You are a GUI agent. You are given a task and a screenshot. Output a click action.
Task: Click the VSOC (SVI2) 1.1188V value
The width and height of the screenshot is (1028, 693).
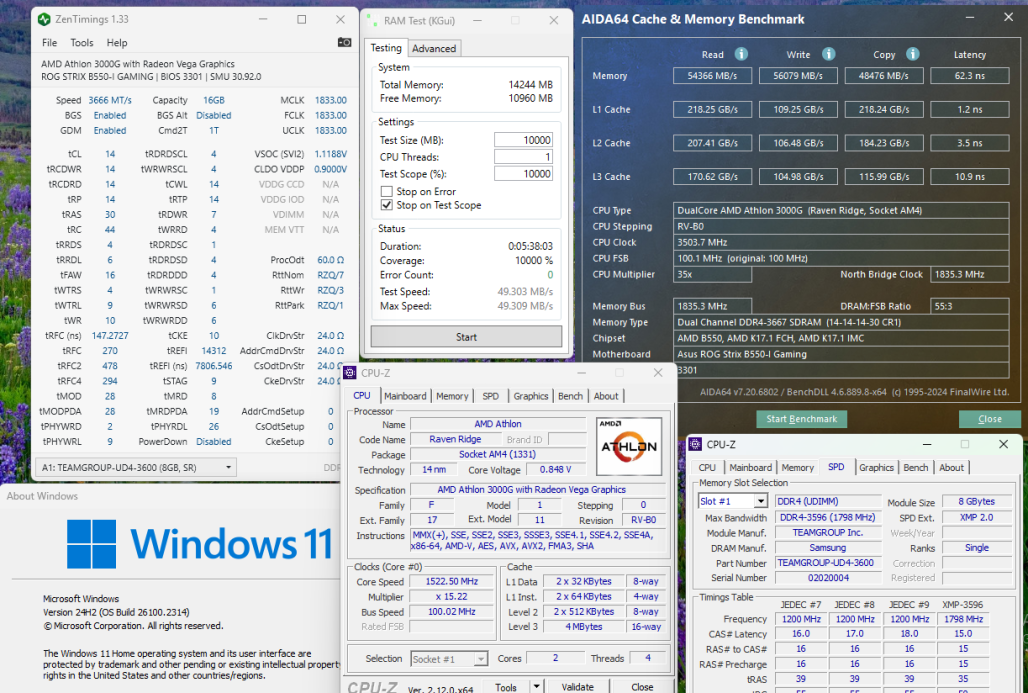(x=330, y=154)
